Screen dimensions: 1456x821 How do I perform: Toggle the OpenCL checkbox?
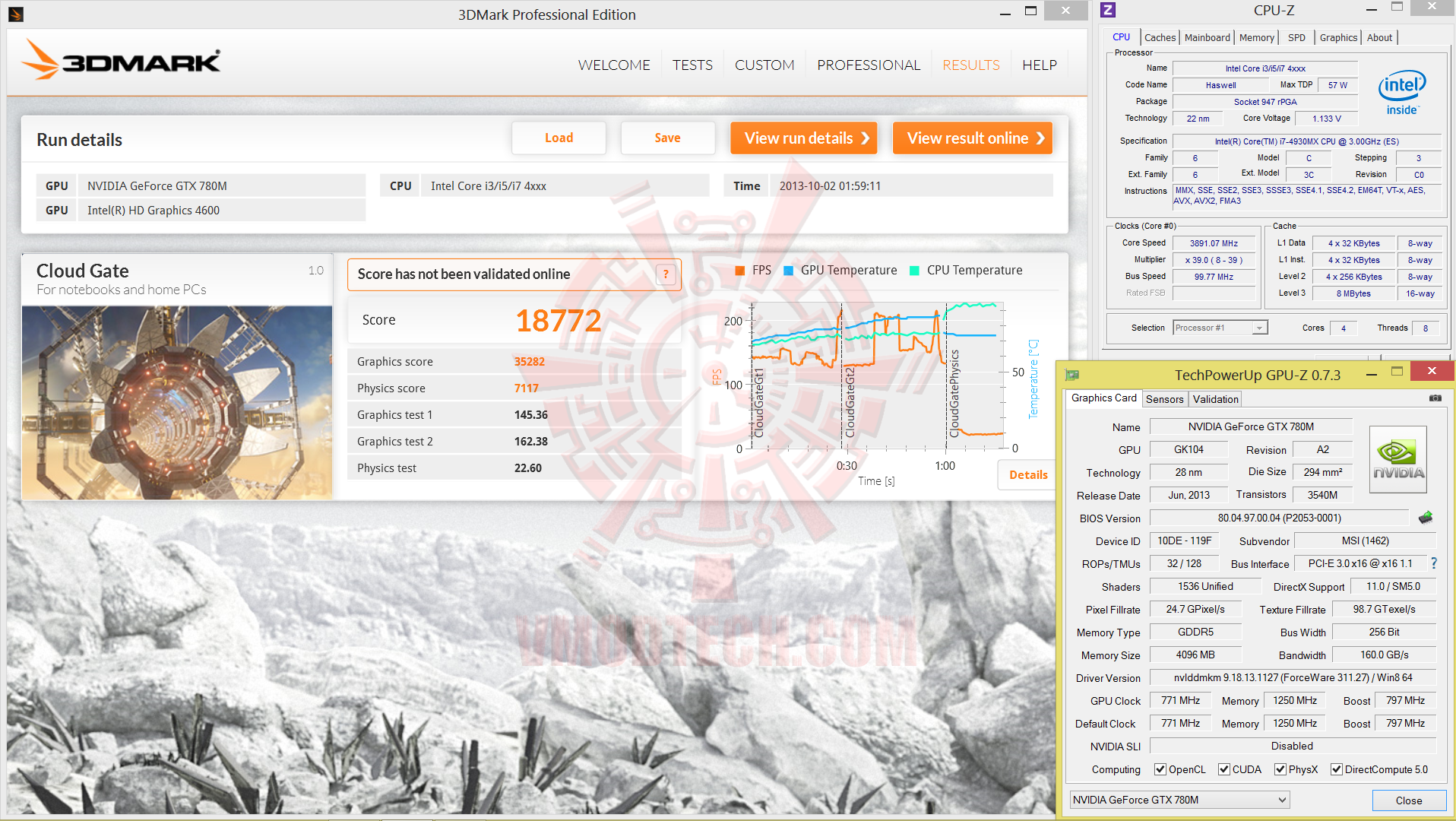pos(1160,769)
